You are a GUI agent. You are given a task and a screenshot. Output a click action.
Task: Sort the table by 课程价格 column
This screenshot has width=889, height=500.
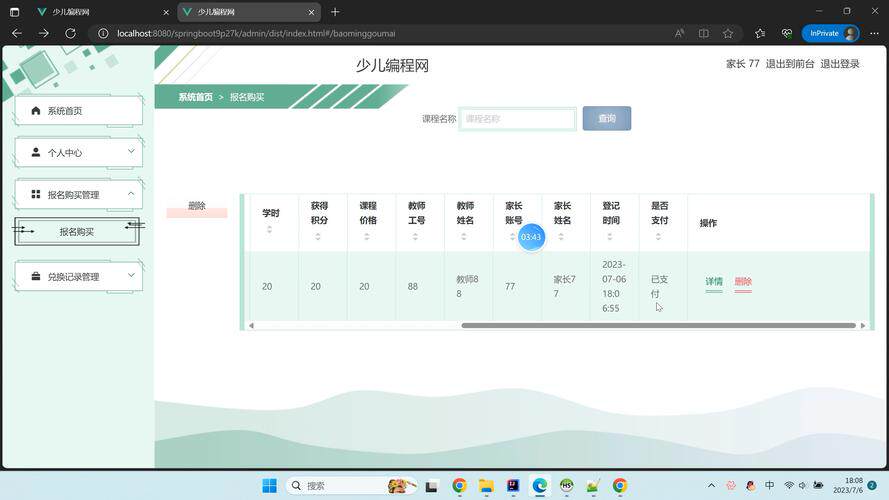pyautogui.click(x=367, y=236)
